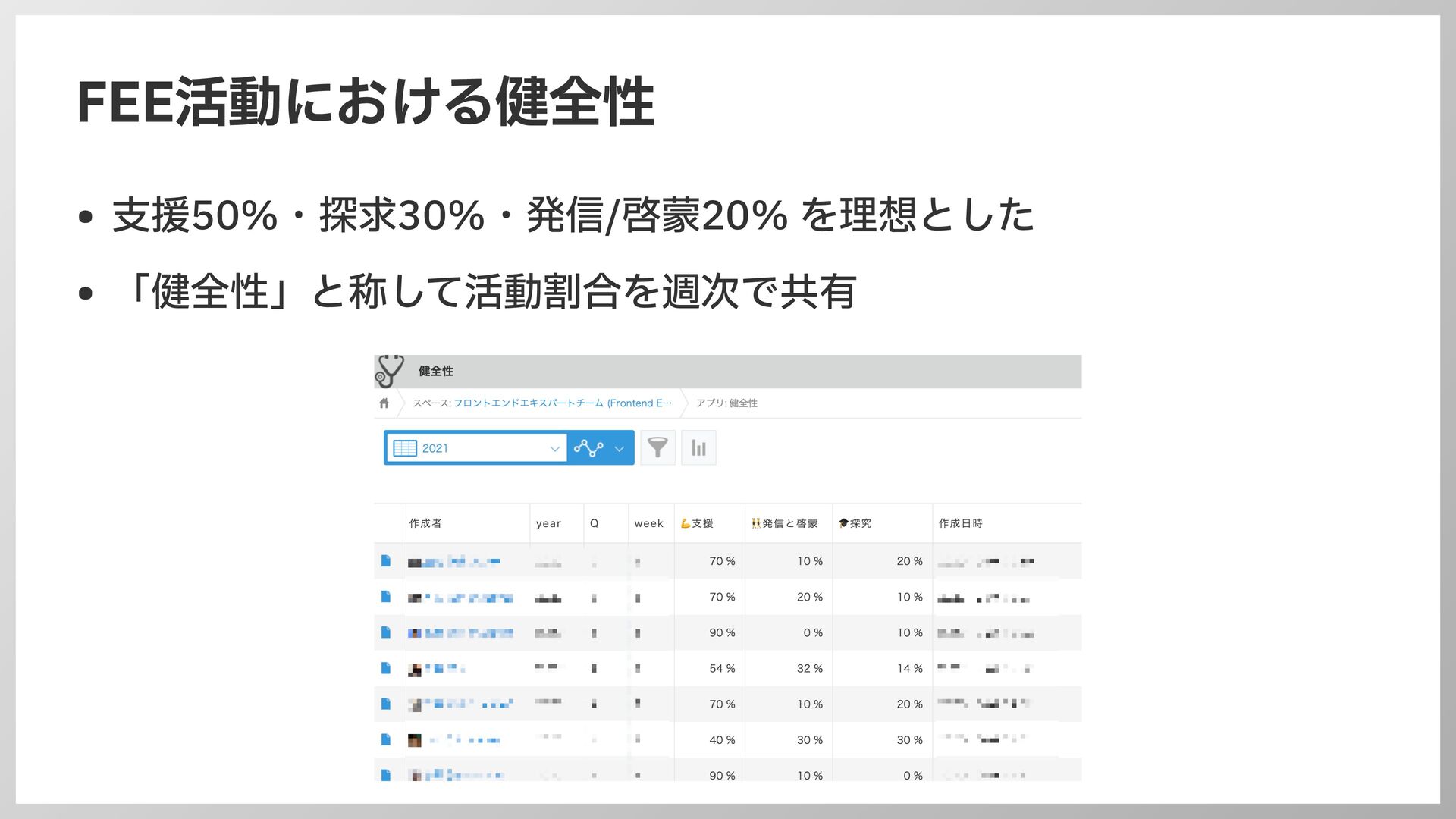Screen dimensions: 1456x819
Task: Open record icon for the 40 % row
Action: pyautogui.click(x=386, y=739)
